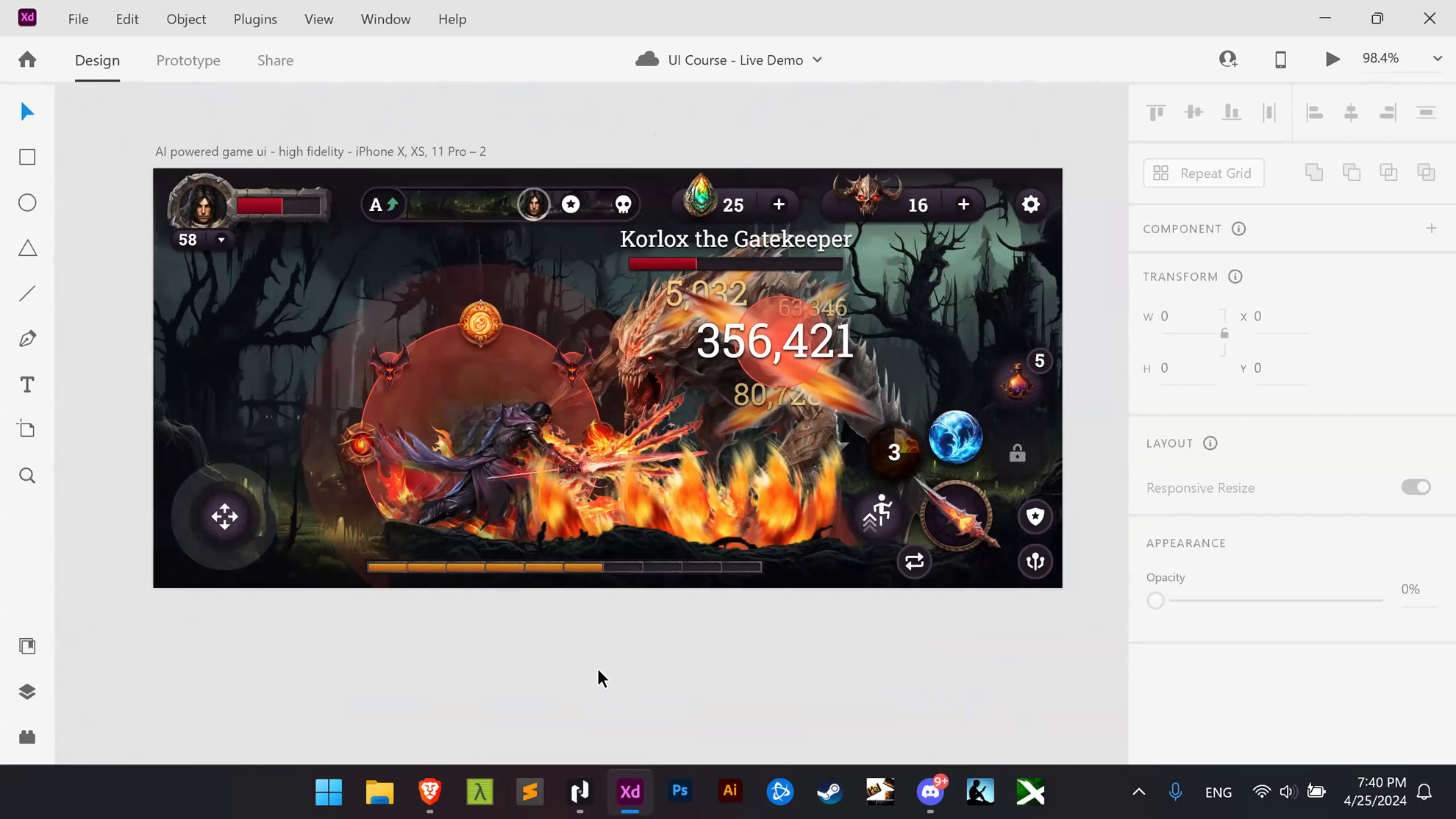Select the Select (arrow) tool
Image resolution: width=1456 pixels, height=819 pixels.
point(27,112)
